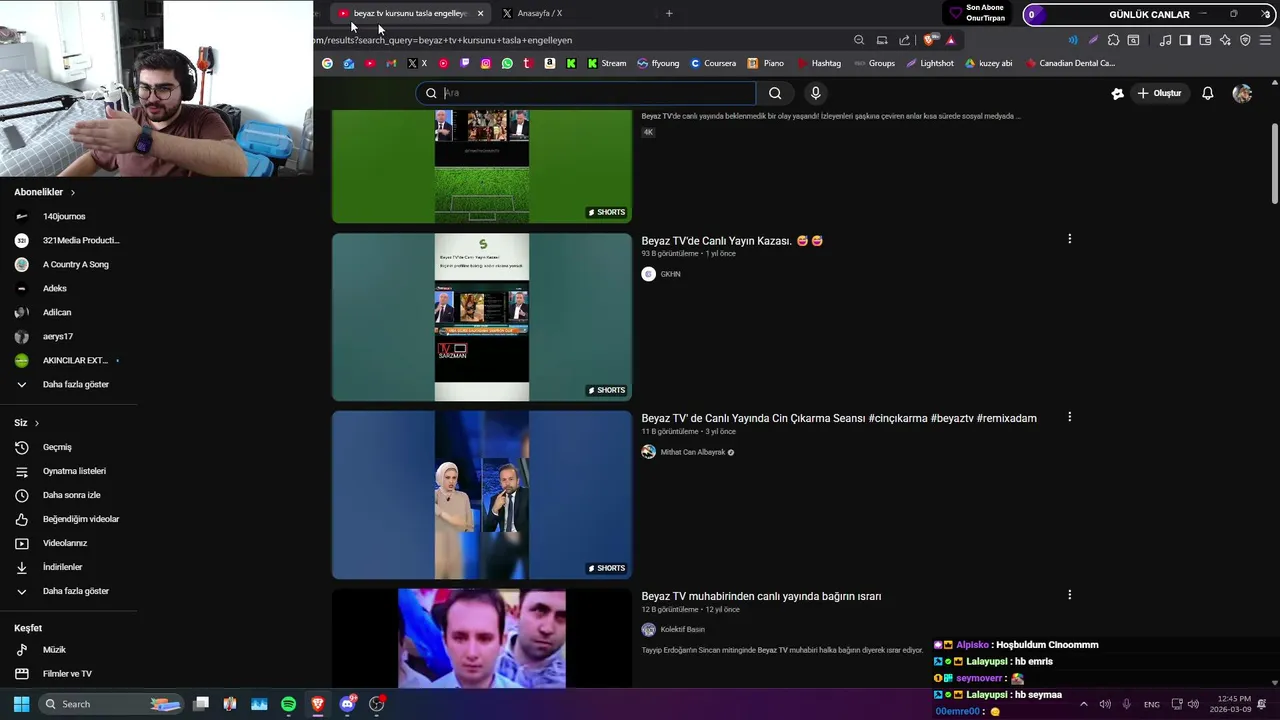Open Mithat Can Albayrak channel link
Image resolution: width=1280 pixels, height=720 pixels.
tap(693, 452)
